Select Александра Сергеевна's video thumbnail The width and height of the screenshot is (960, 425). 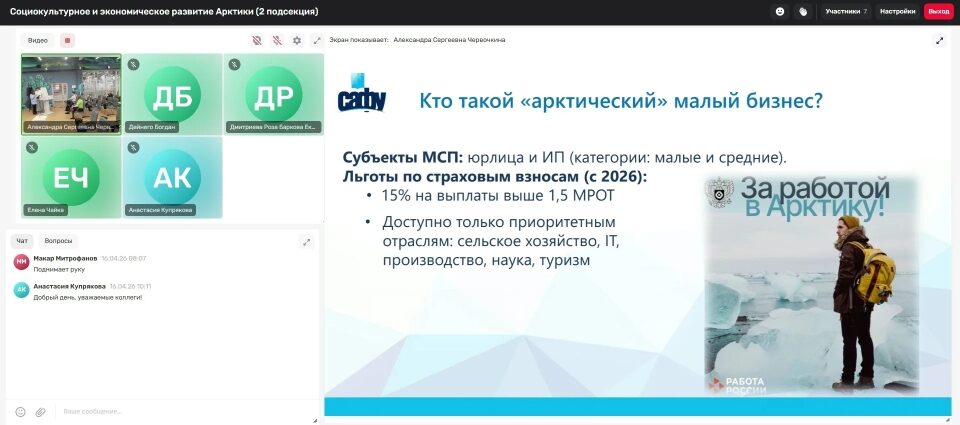[x=71, y=93]
